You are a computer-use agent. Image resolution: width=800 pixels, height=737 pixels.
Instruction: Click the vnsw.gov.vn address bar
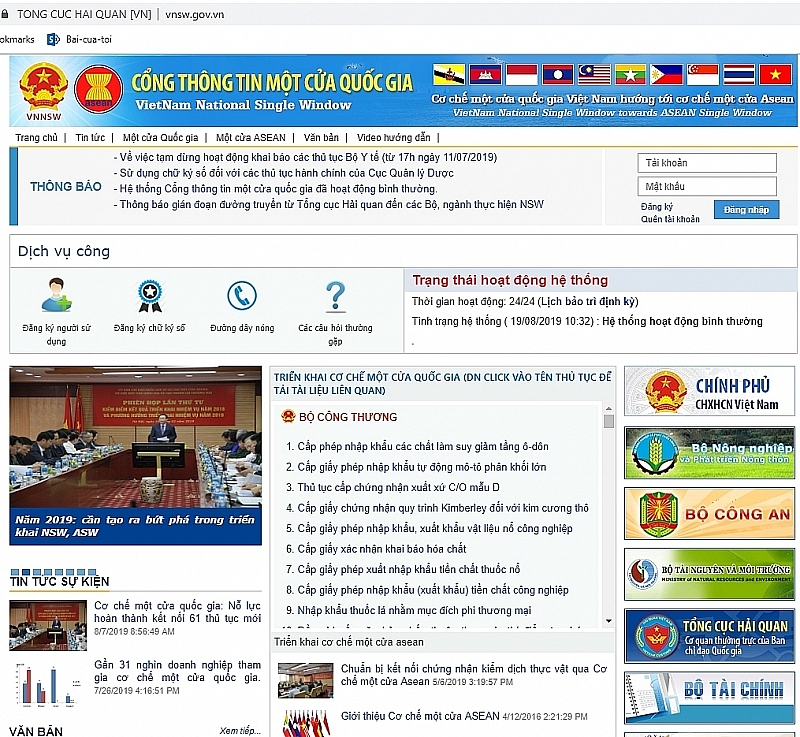(195, 14)
